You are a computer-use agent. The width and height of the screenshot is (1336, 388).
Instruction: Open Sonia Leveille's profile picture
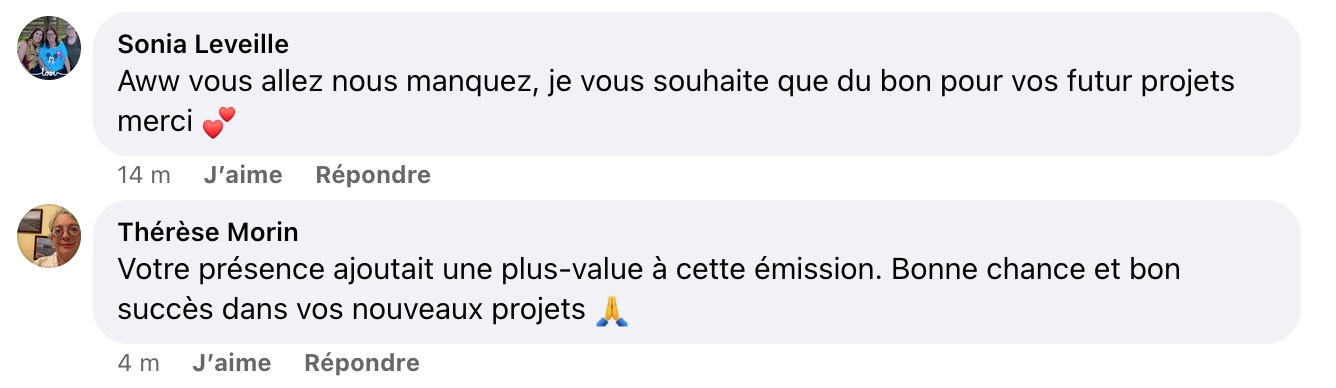point(50,48)
